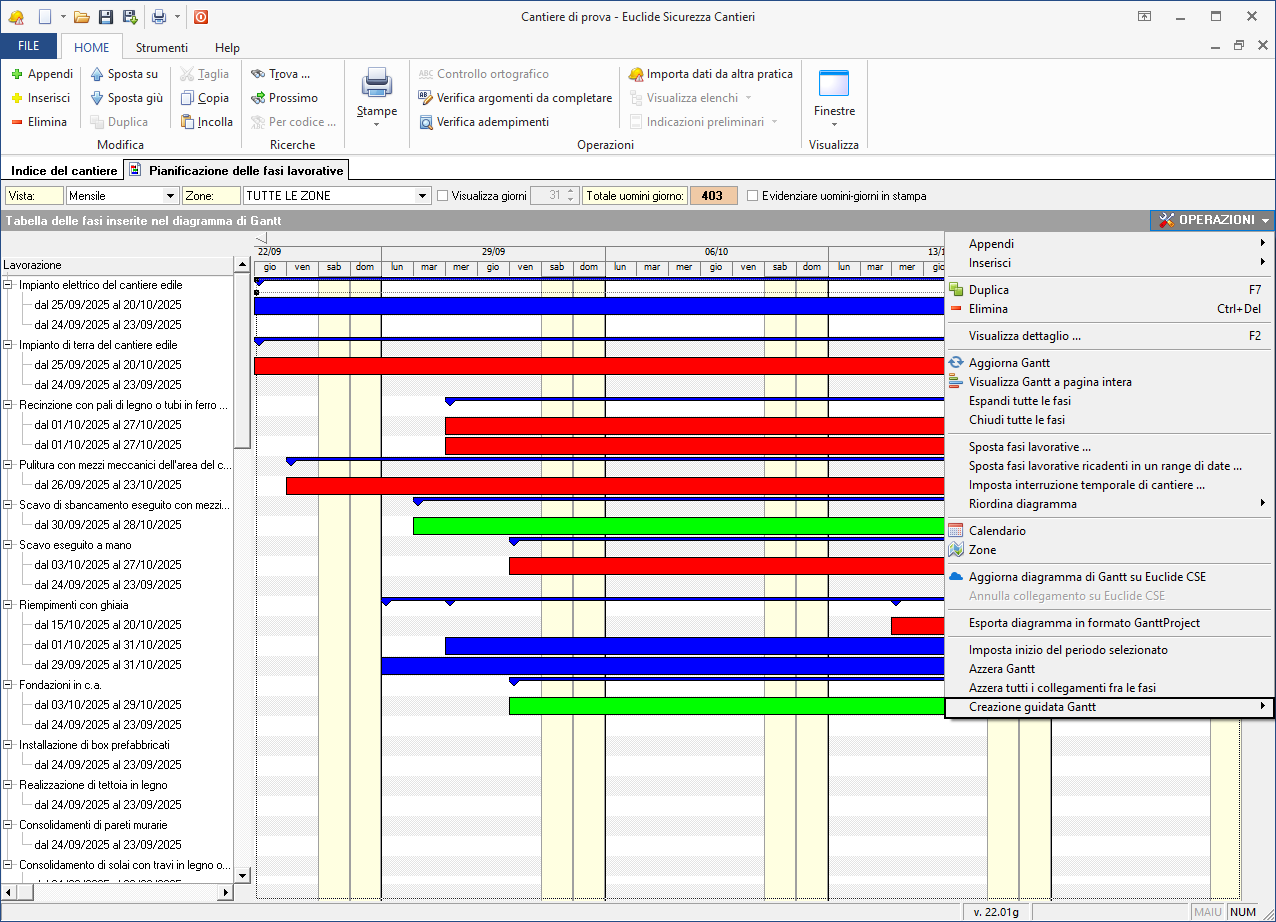Click the Incolla paste icon
The image size is (1276, 922).
click(187, 122)
